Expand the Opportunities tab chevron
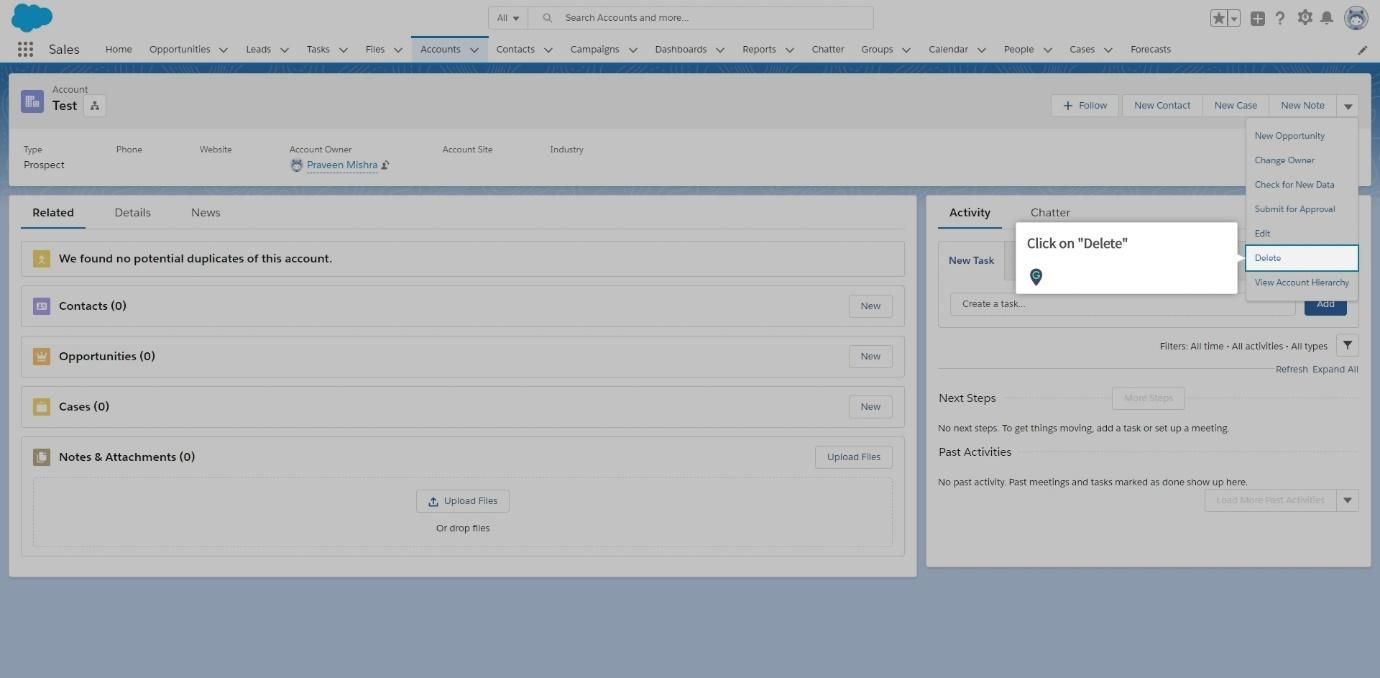The image size is (1380, 678). tap(223, 49)
